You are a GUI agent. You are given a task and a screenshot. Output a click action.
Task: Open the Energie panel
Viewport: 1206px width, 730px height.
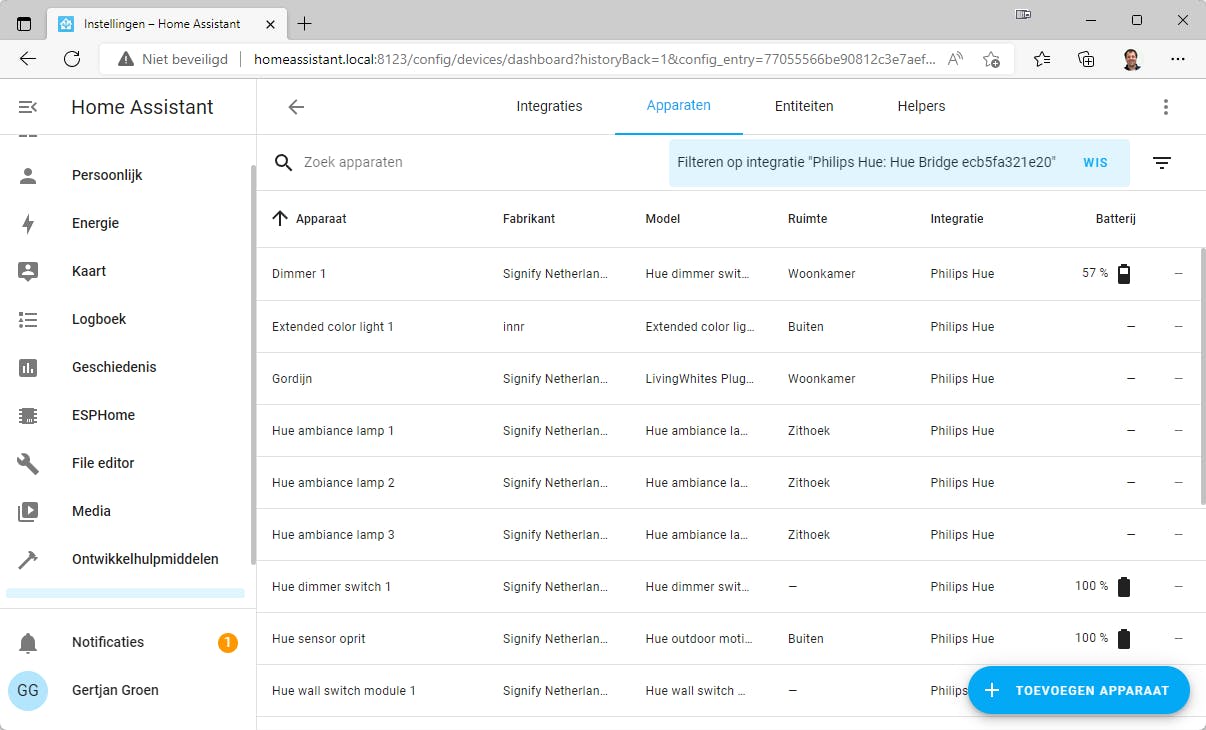point(95,223)
